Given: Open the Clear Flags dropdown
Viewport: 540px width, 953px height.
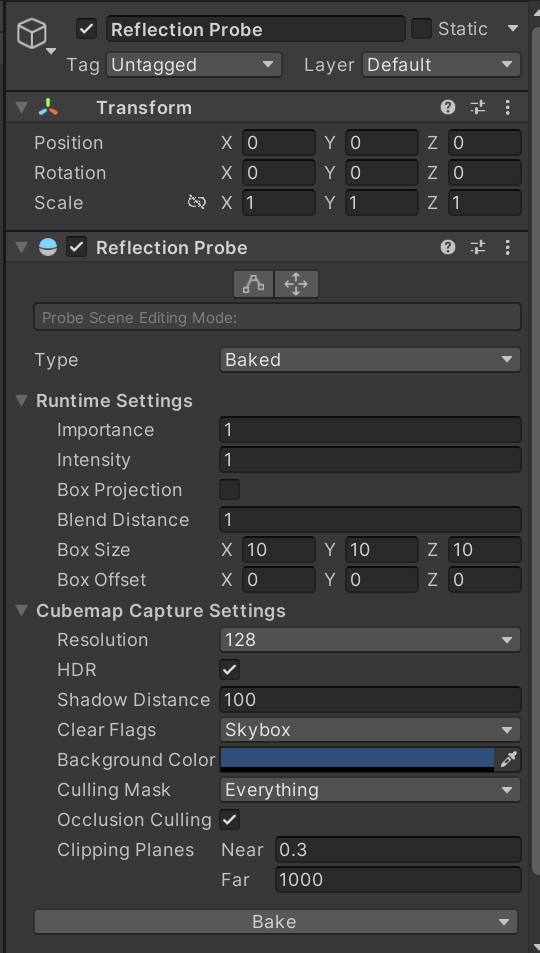Looking at the screenshot, I should (x=370, y=729).
